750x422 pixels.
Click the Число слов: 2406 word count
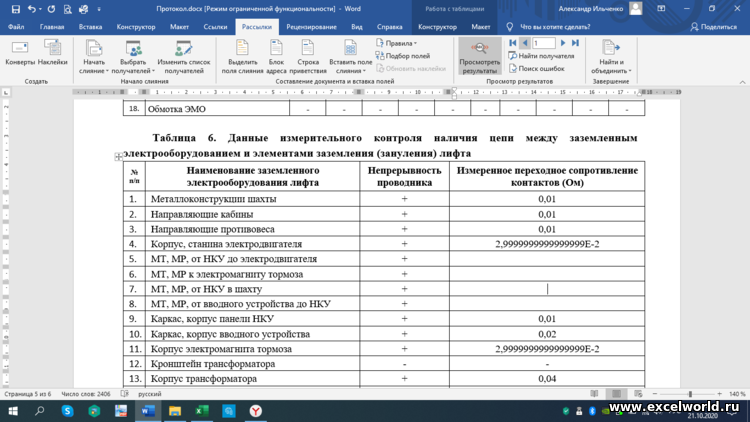86,394
